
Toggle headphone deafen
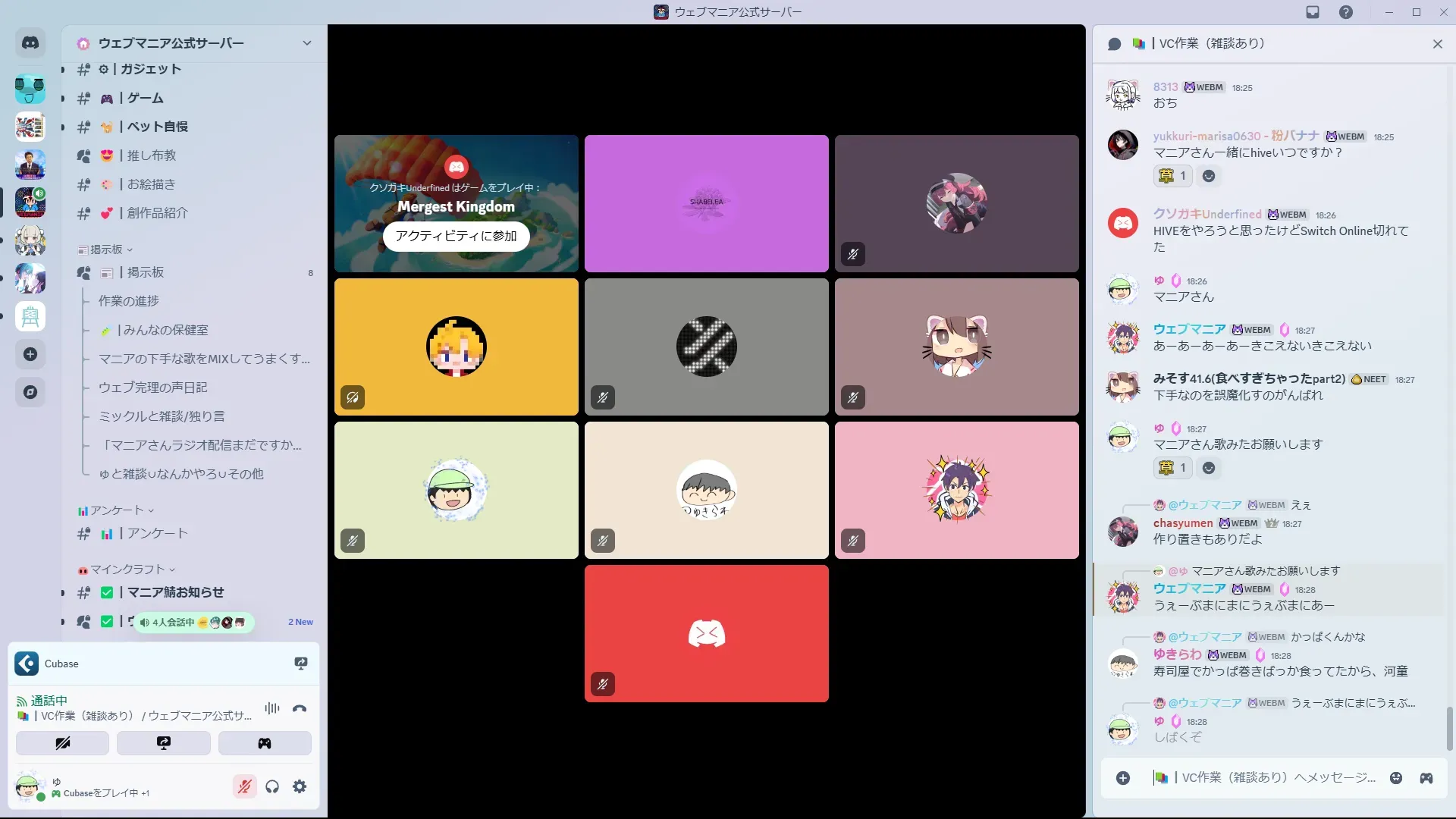pyautogui.click(x=272, y=786)
